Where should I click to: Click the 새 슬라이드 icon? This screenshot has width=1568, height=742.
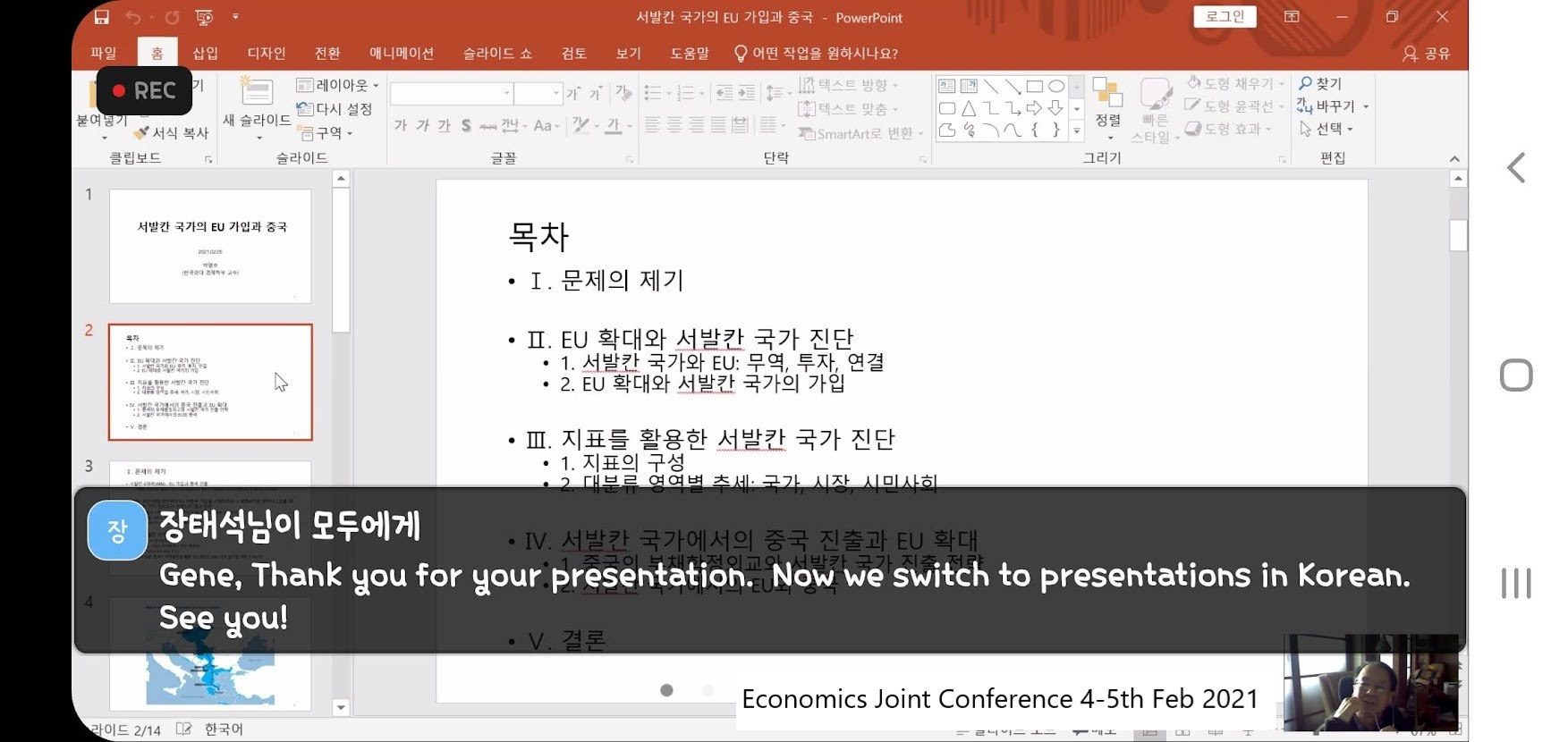pyautogui.click(x=257, y=91)
